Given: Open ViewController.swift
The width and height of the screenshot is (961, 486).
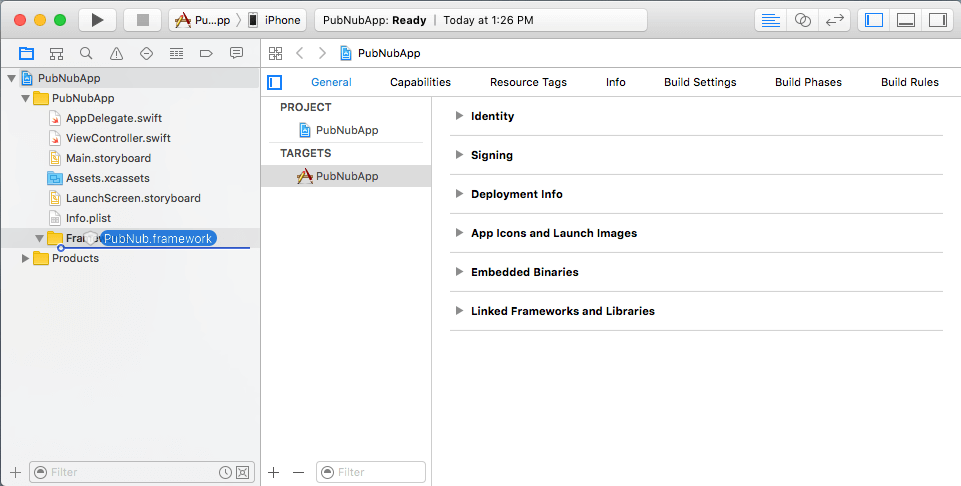Looking at the screenshot, I should coord(118,139).
